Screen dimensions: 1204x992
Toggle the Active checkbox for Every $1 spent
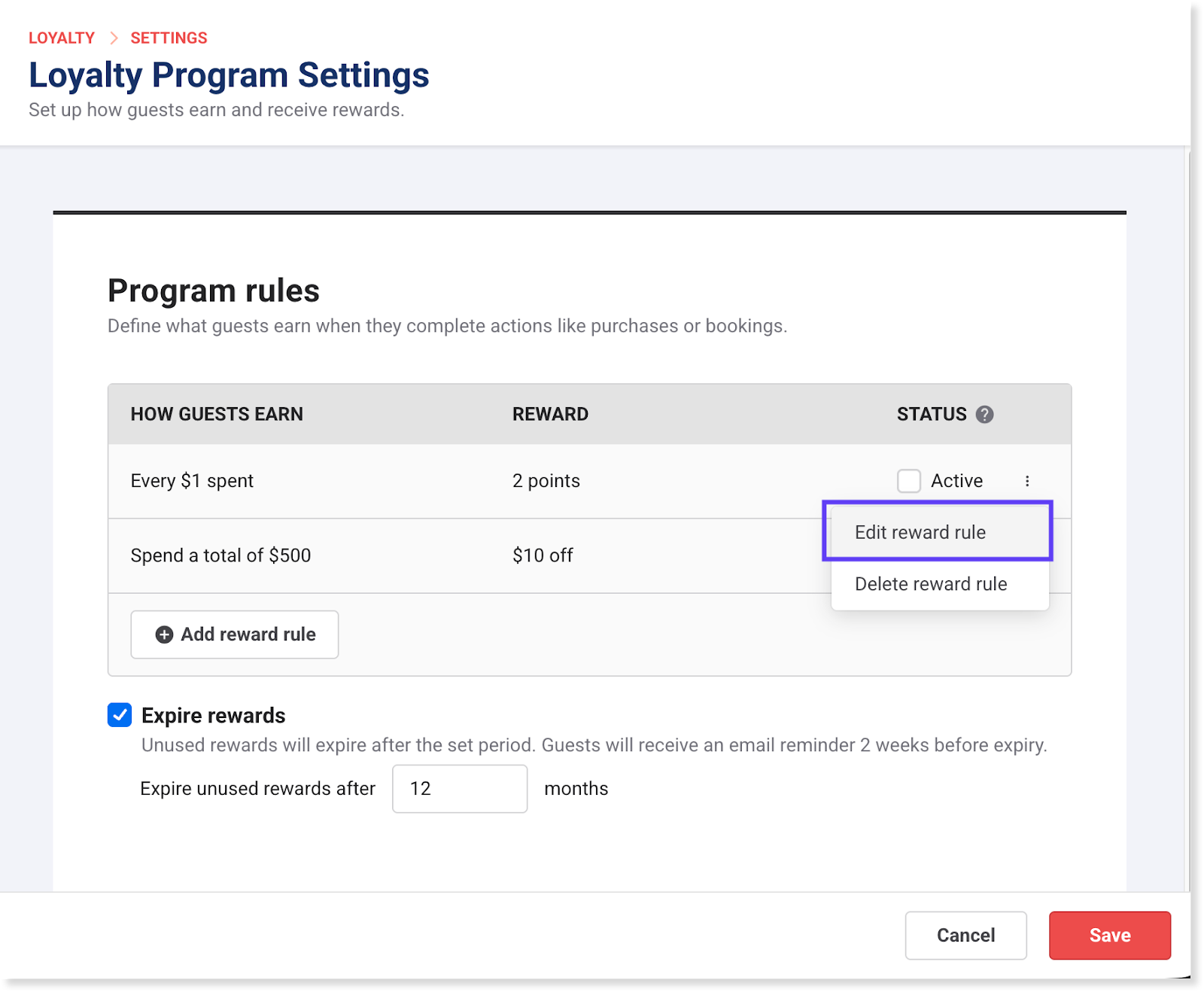909,481
